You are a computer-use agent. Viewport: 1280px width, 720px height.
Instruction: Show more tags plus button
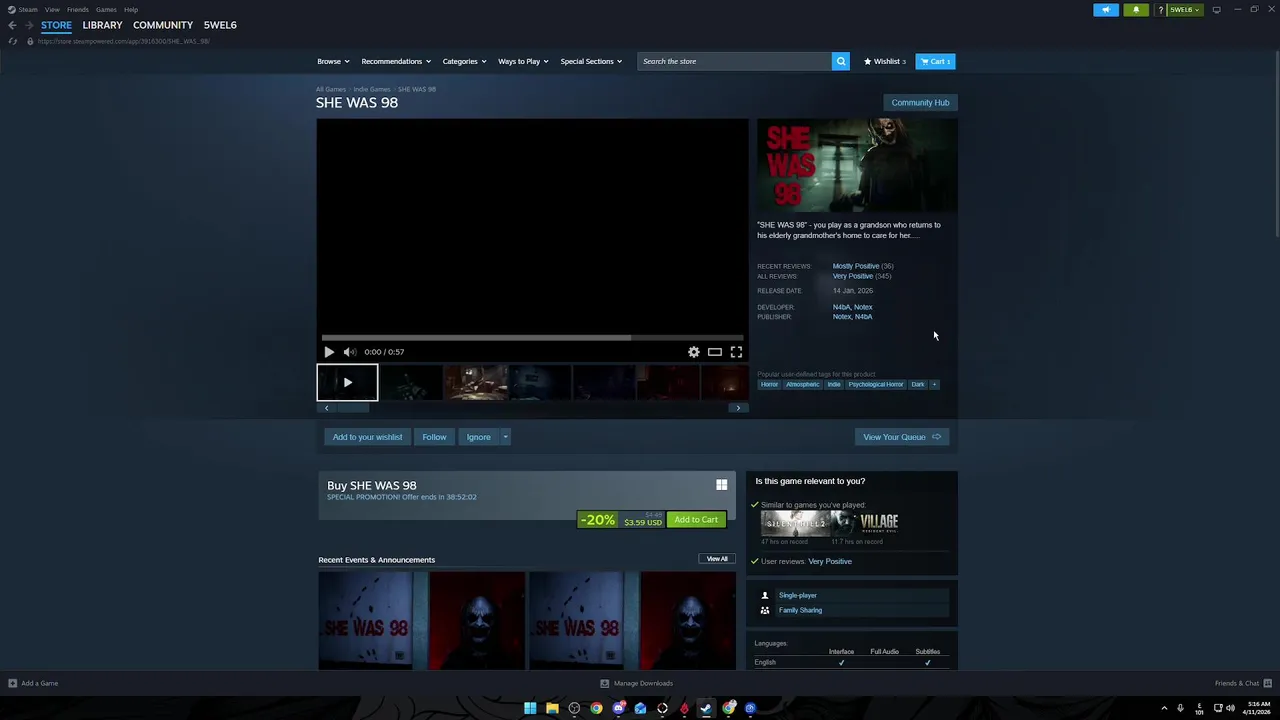tap(934, 384)
